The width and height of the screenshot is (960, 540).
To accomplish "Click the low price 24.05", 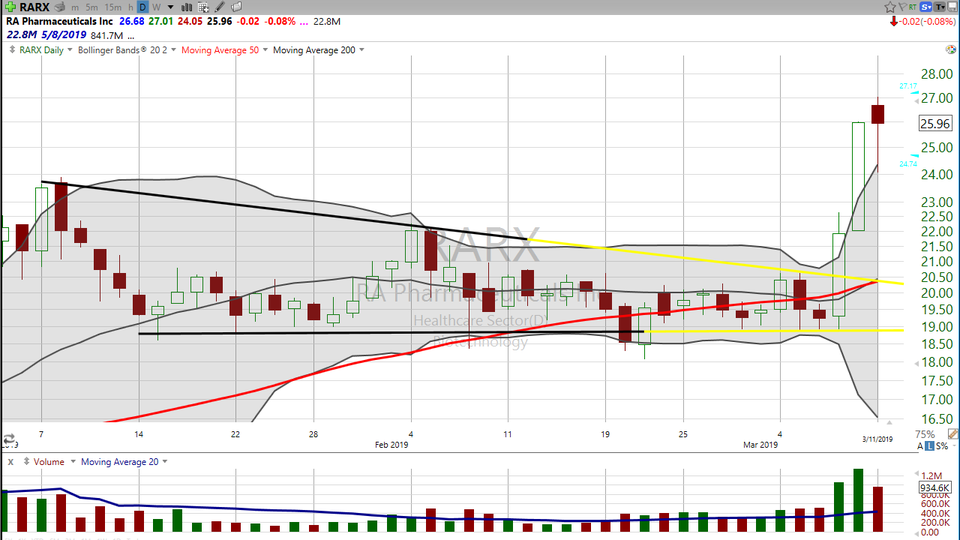I will [190, 21].
